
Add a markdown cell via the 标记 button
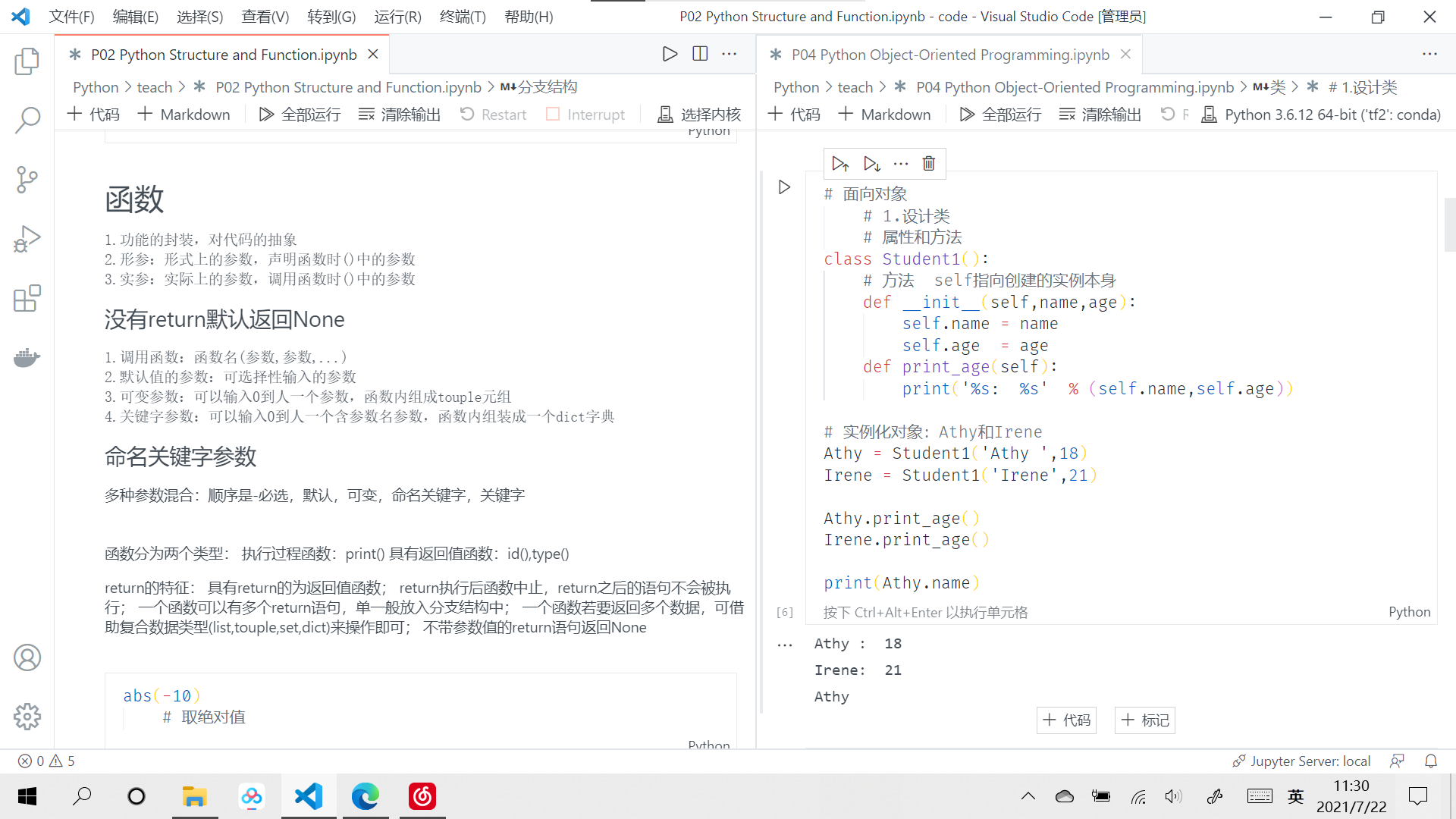pos(1144,720)
